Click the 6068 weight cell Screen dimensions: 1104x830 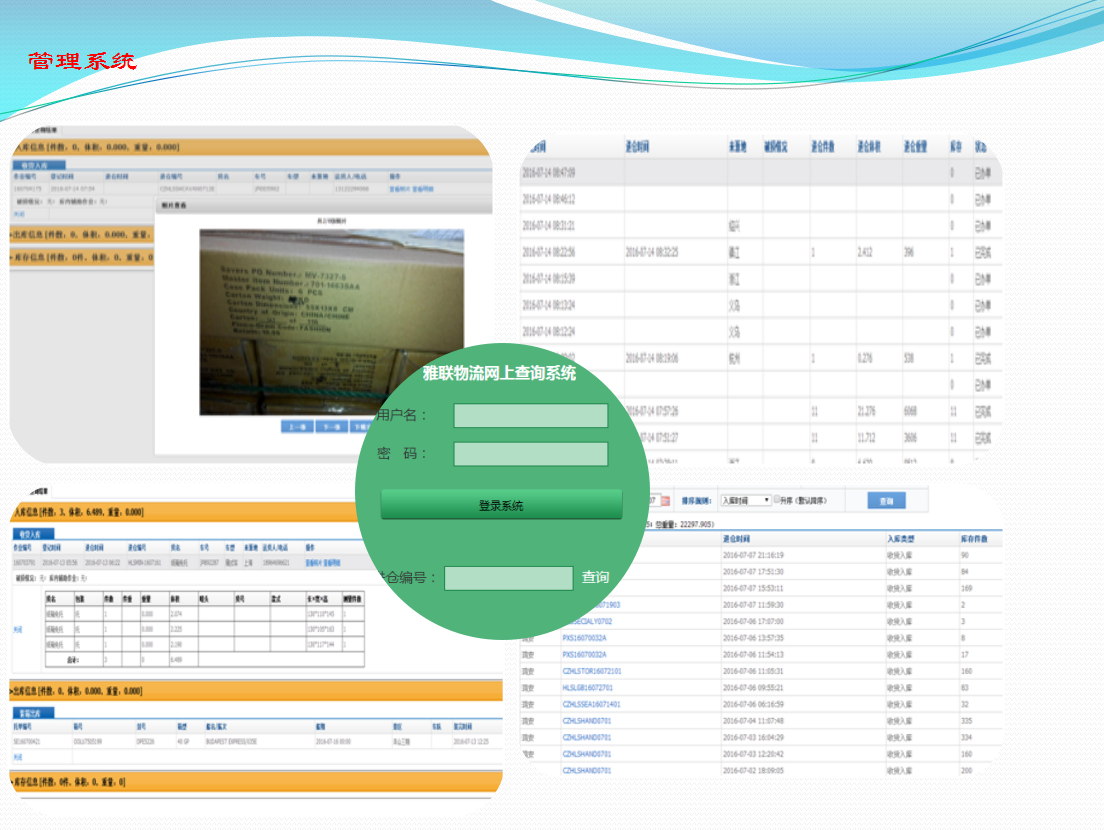910,411
